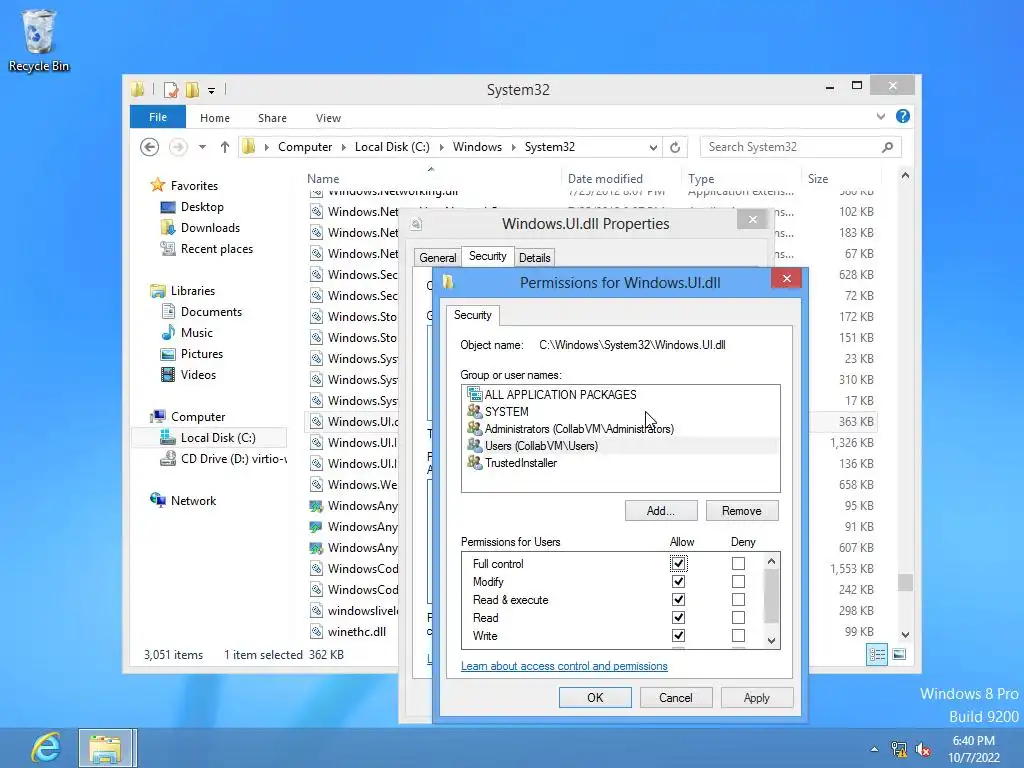
Task: Open Downloads in Favorites
Action: (210, 228)
